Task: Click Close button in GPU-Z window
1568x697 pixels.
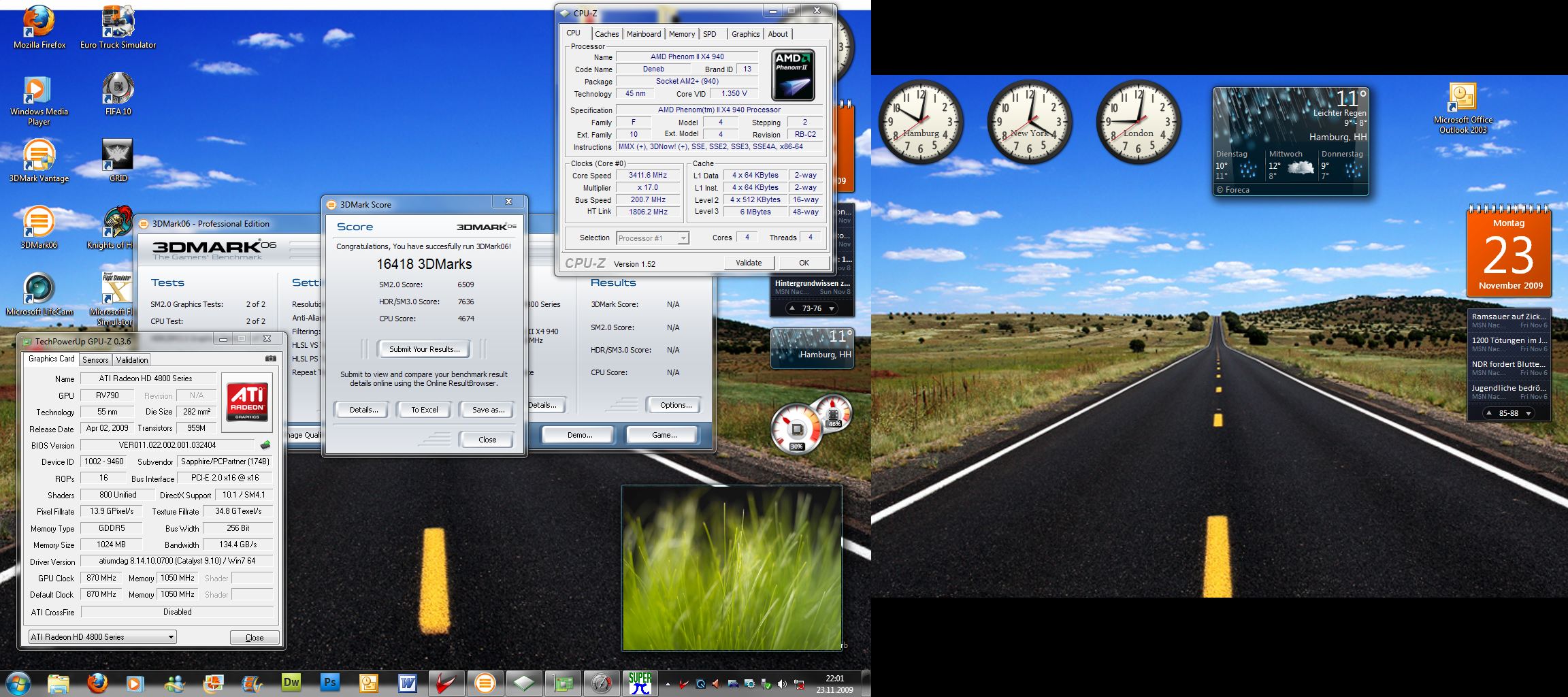Action: click(x=255, y=638)
